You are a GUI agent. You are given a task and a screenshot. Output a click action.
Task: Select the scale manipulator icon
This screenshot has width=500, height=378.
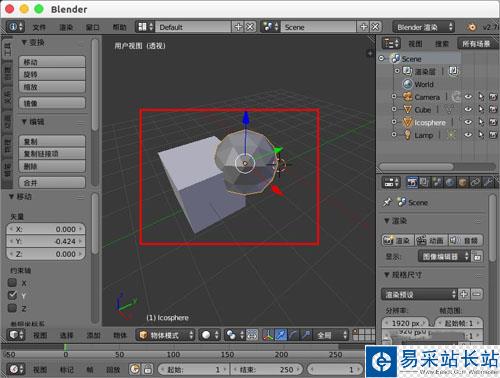tap(306, 335)
